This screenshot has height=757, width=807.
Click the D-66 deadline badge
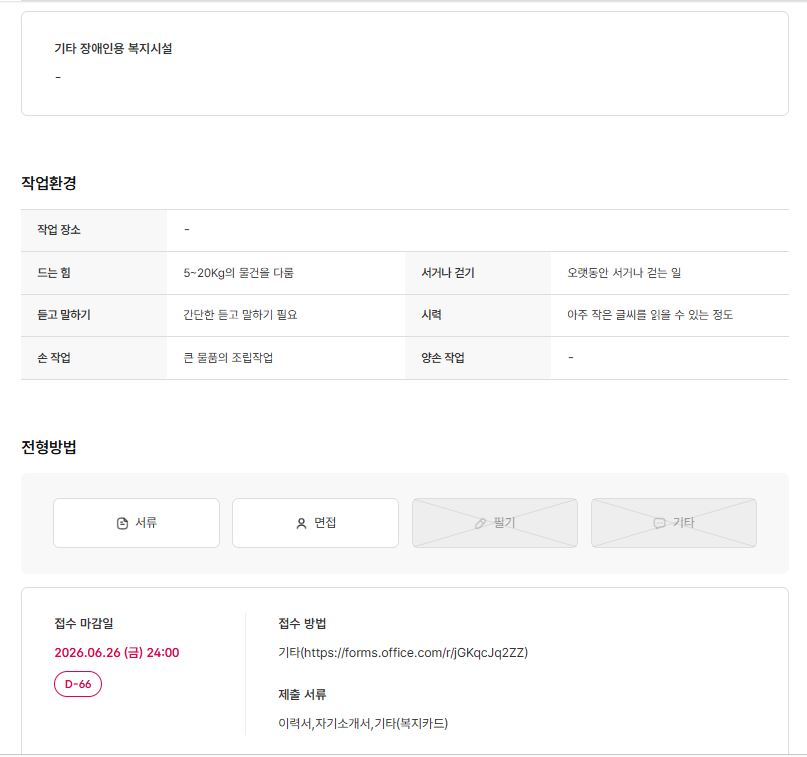(78, 684)
